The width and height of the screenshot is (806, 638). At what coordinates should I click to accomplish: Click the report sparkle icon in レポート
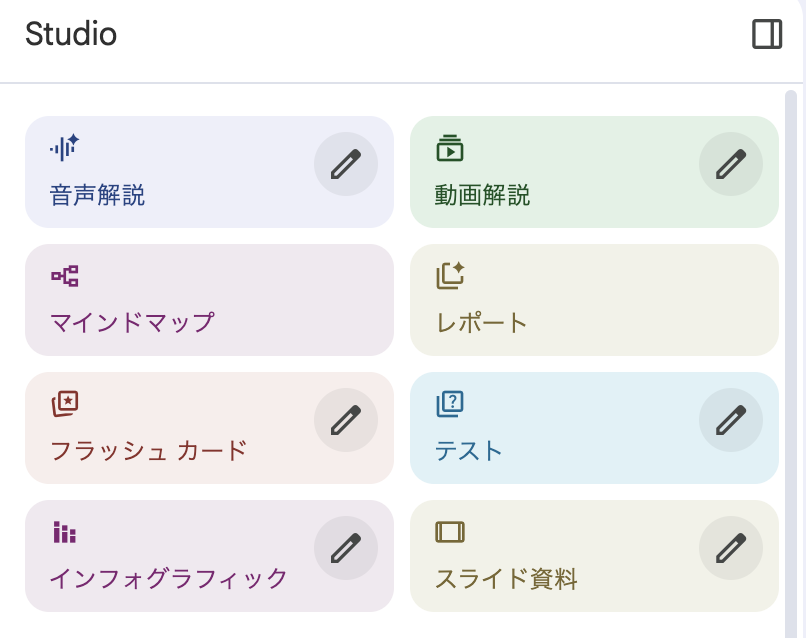(450, 276)
